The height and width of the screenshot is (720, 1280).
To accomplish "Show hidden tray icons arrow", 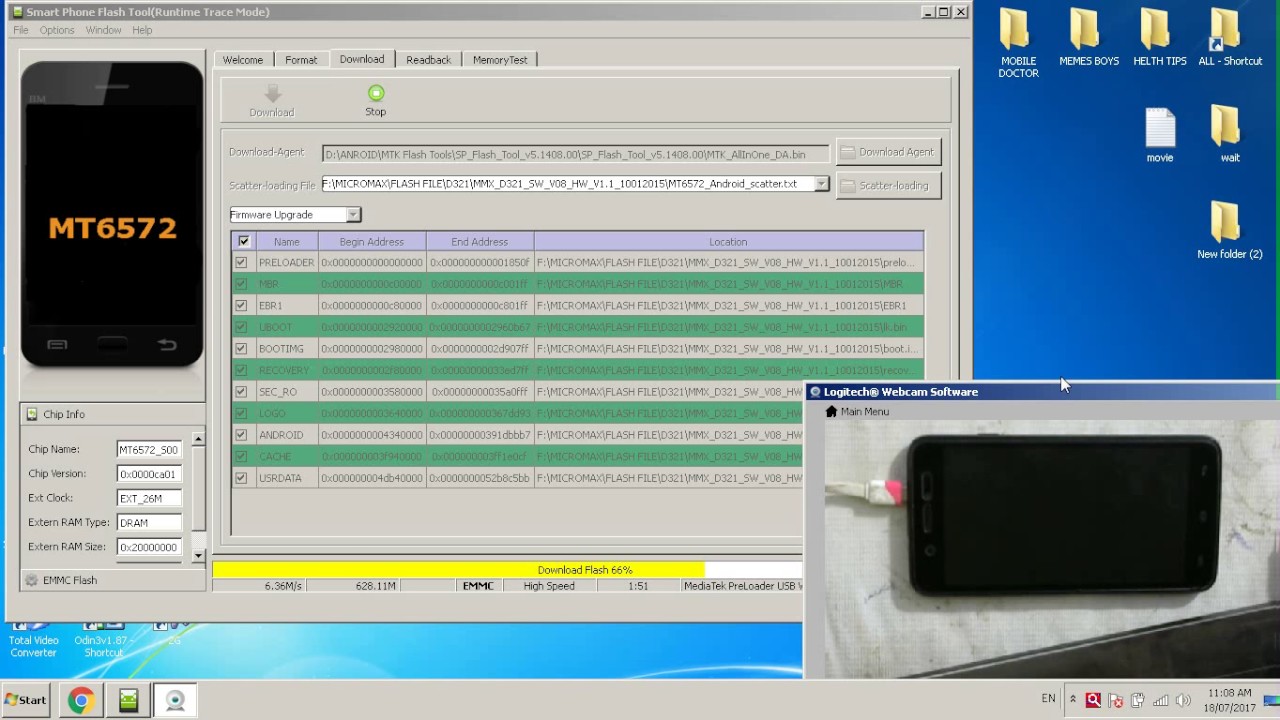I will pyautogui.click(x=1073, y=700).
